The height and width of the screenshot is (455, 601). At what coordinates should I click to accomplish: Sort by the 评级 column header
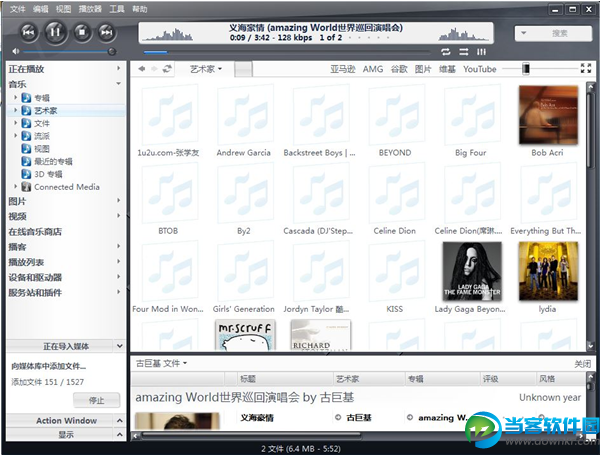[x=507, y=379]
